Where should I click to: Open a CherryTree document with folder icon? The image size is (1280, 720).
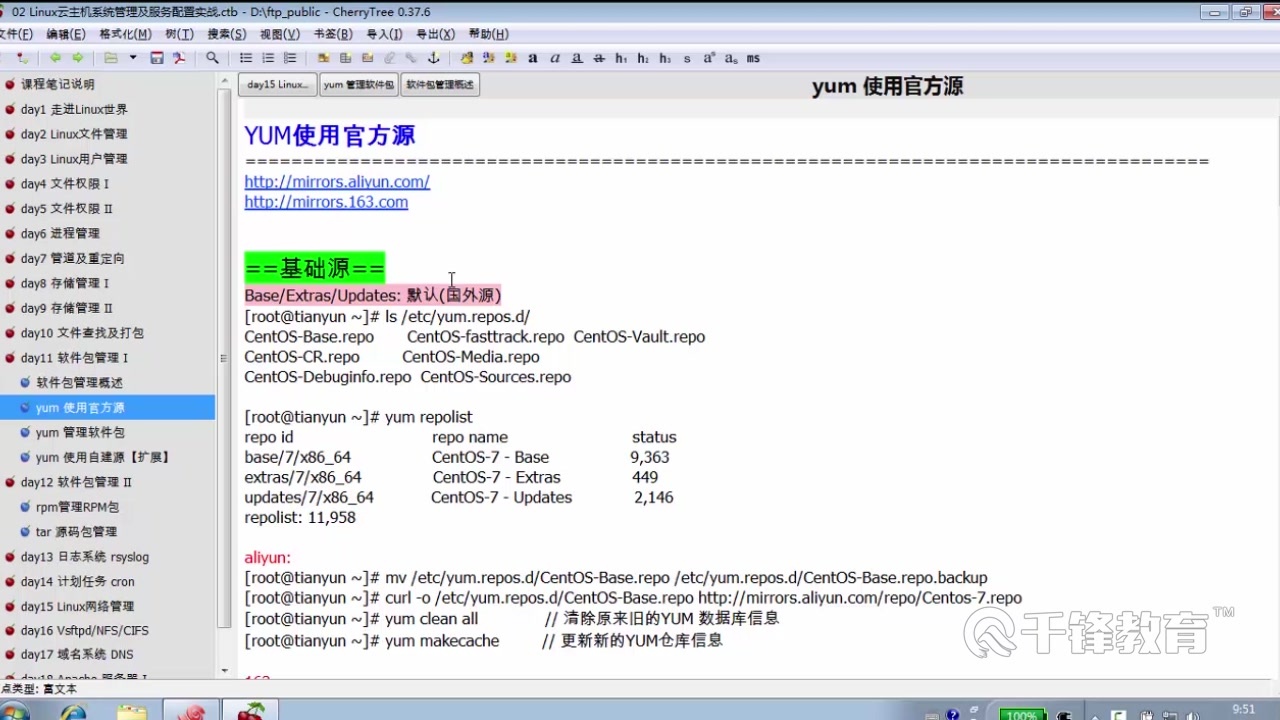tap(111, 58)
